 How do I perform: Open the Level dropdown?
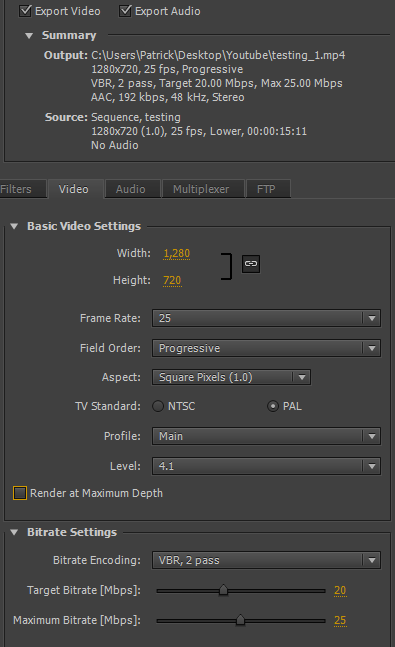[x=266, y=466]
